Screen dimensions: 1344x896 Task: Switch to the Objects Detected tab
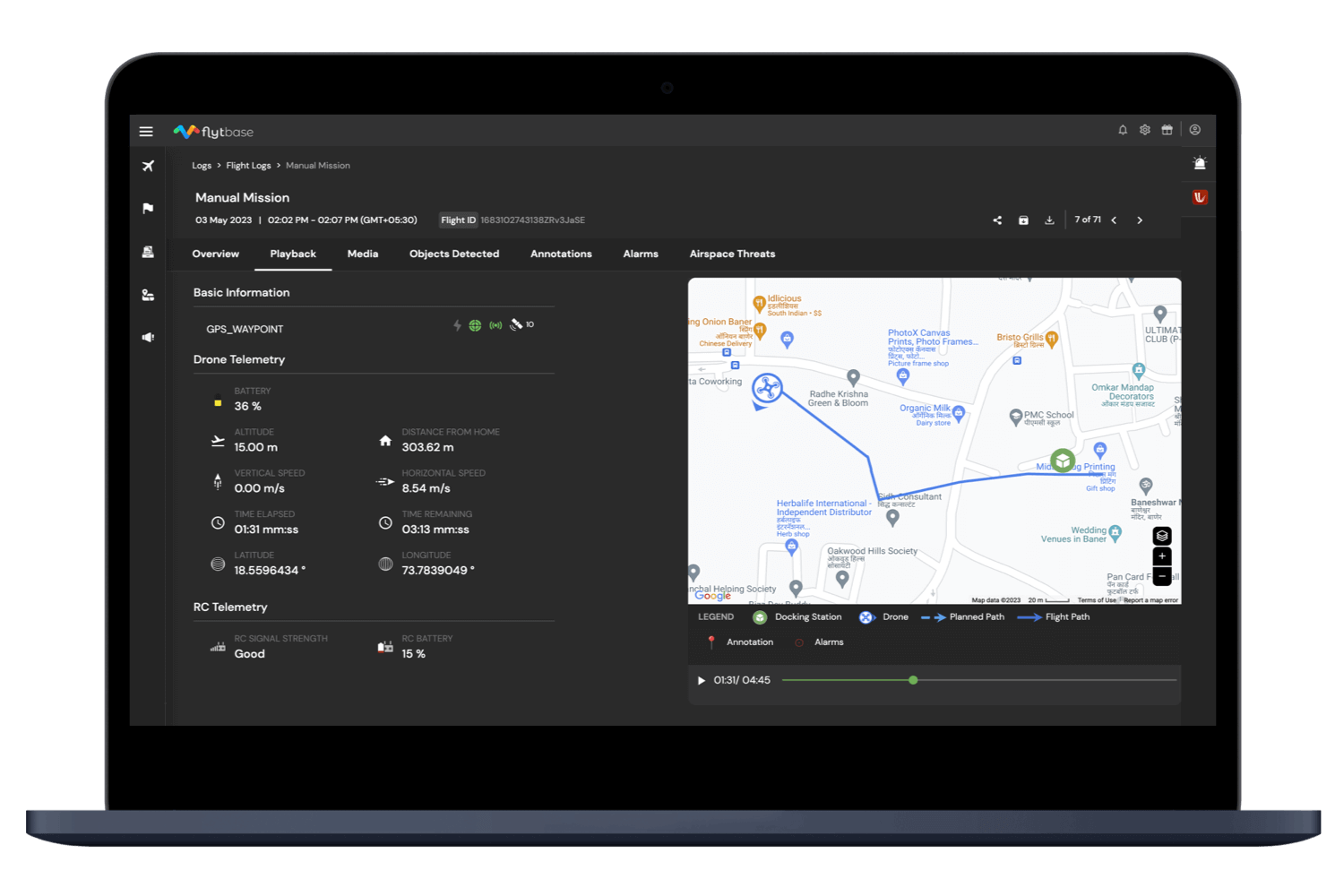click(x=454, y=254)
